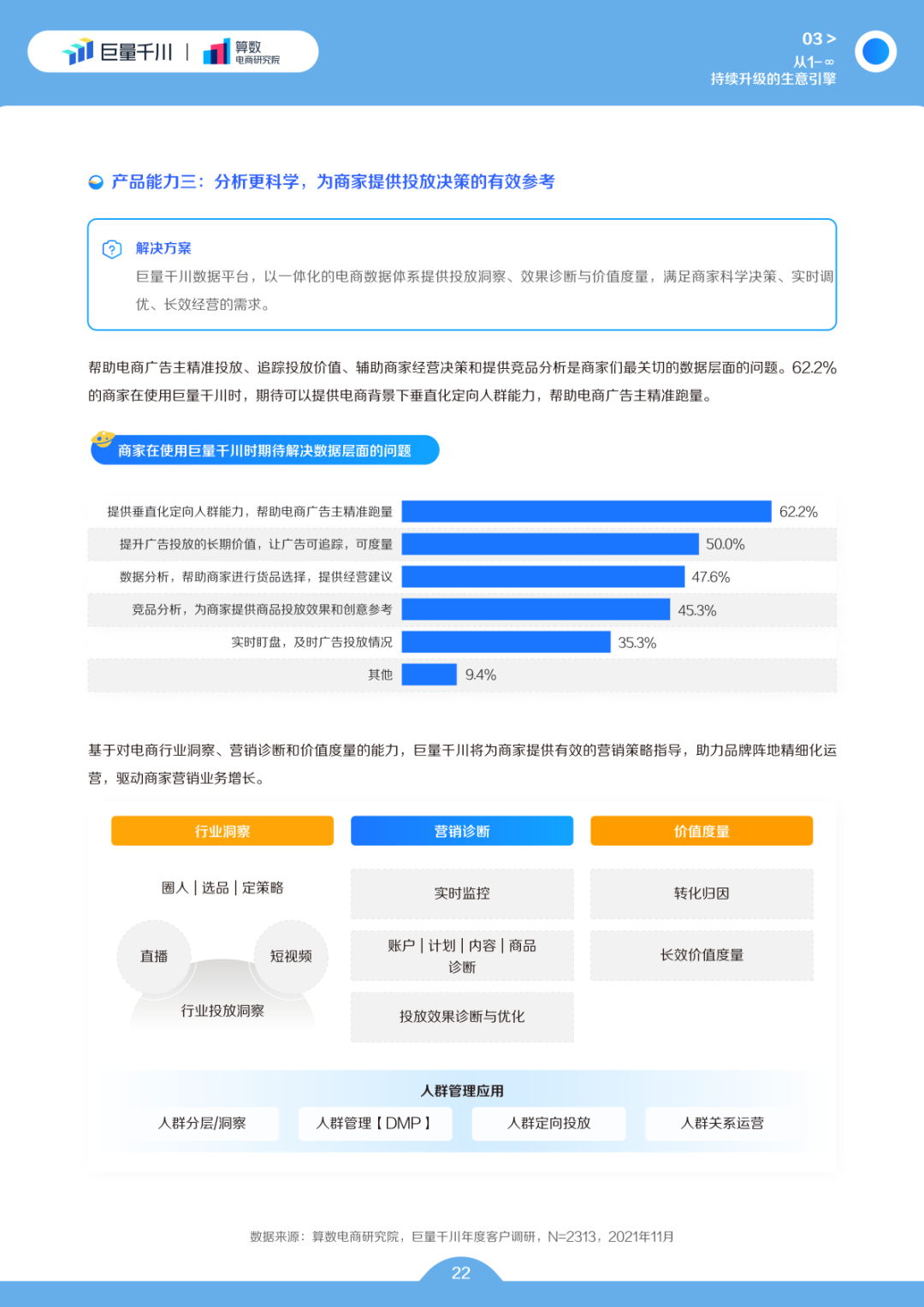Click the blue circle icon beside 03 >
The image size is (924, 1307).
(875, 51)
